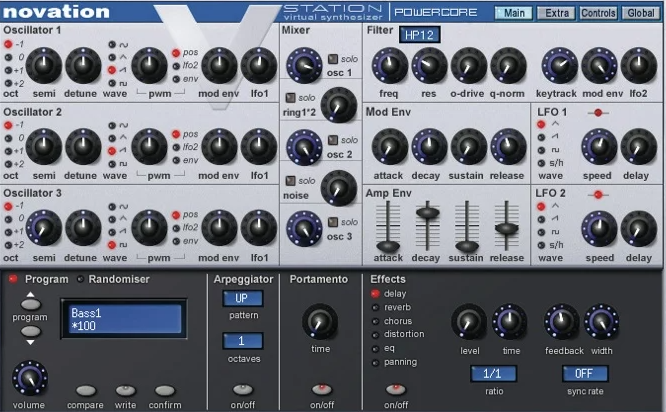The image size is (666, 412).
Task: Select distortion in Effects list
Action: (x=375, y=335)
